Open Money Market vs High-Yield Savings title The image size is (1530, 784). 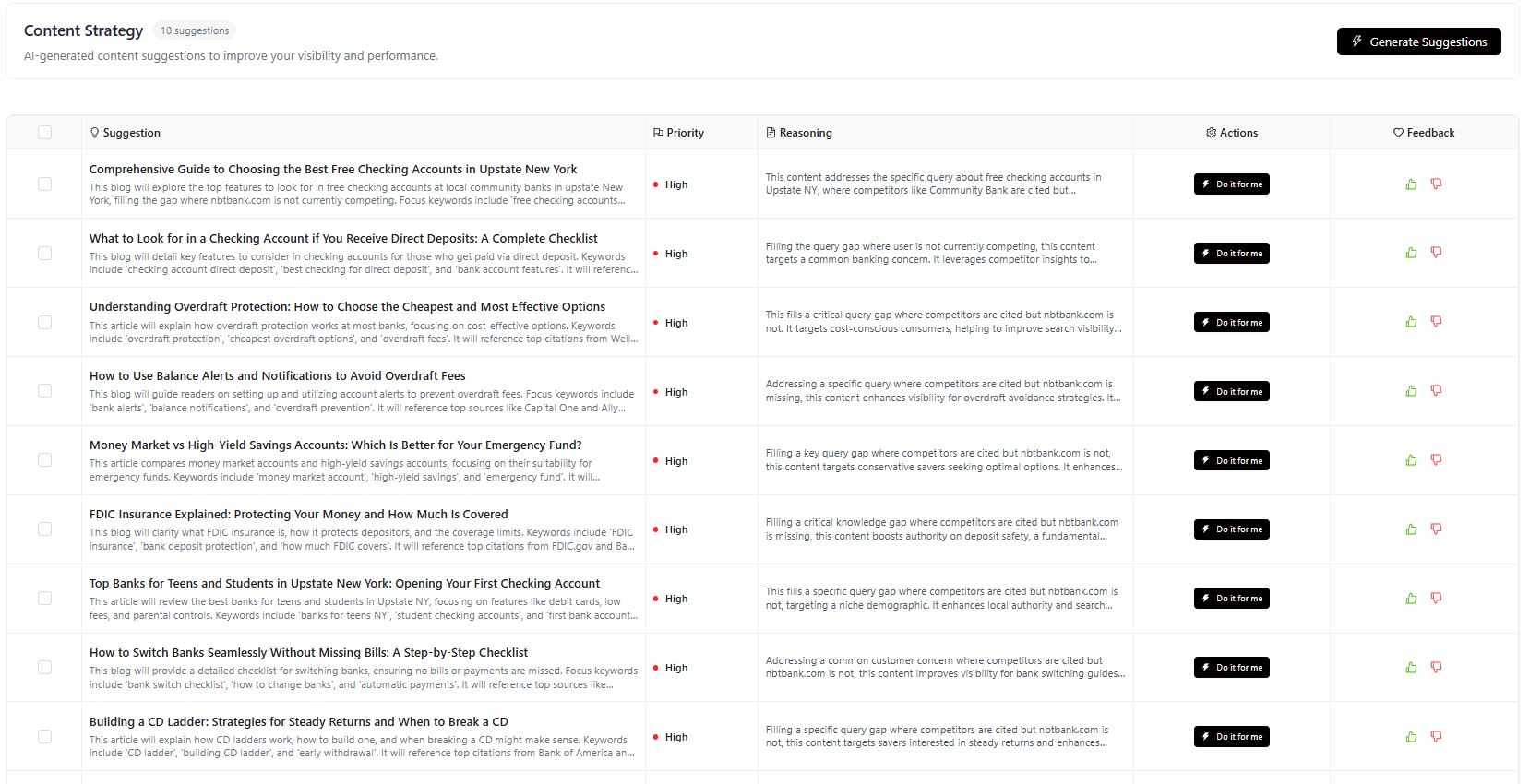335,445
